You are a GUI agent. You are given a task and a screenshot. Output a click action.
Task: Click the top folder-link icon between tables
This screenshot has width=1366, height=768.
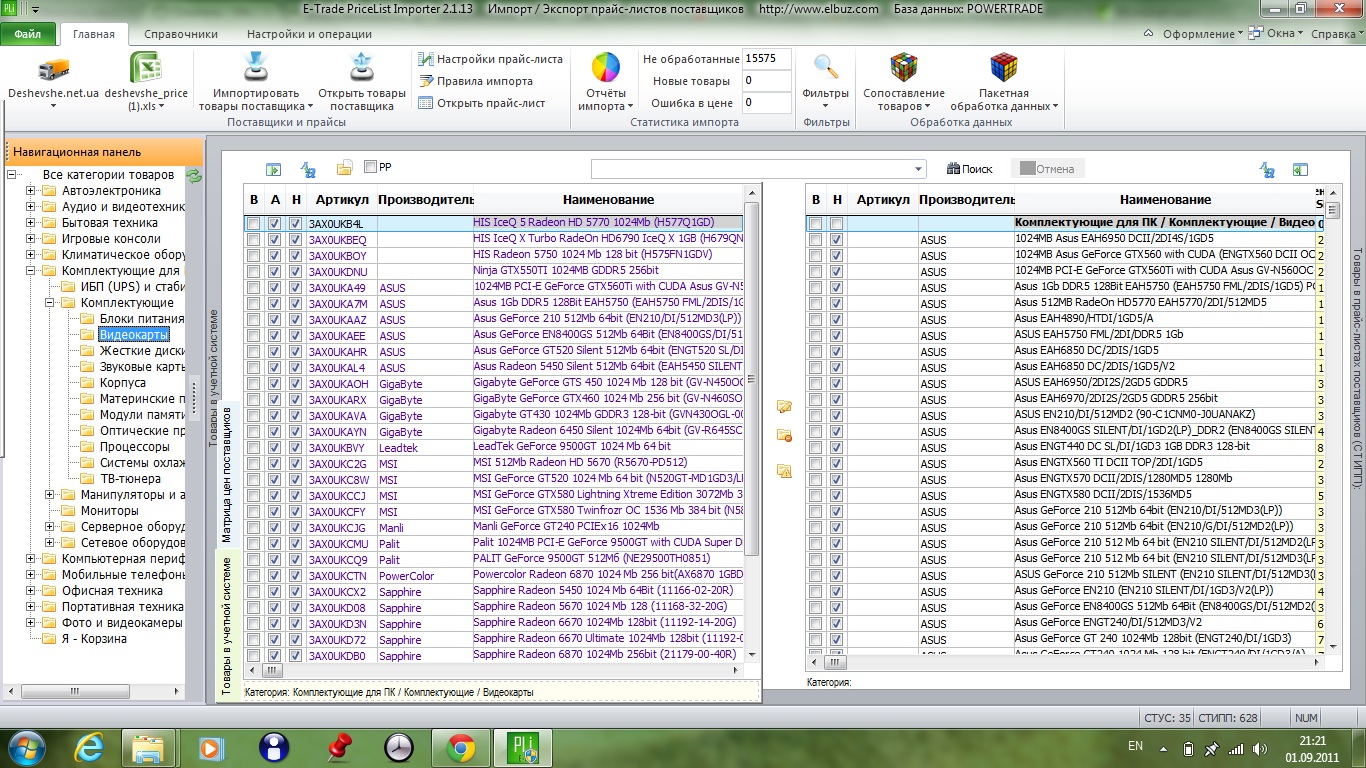(784, 406)
